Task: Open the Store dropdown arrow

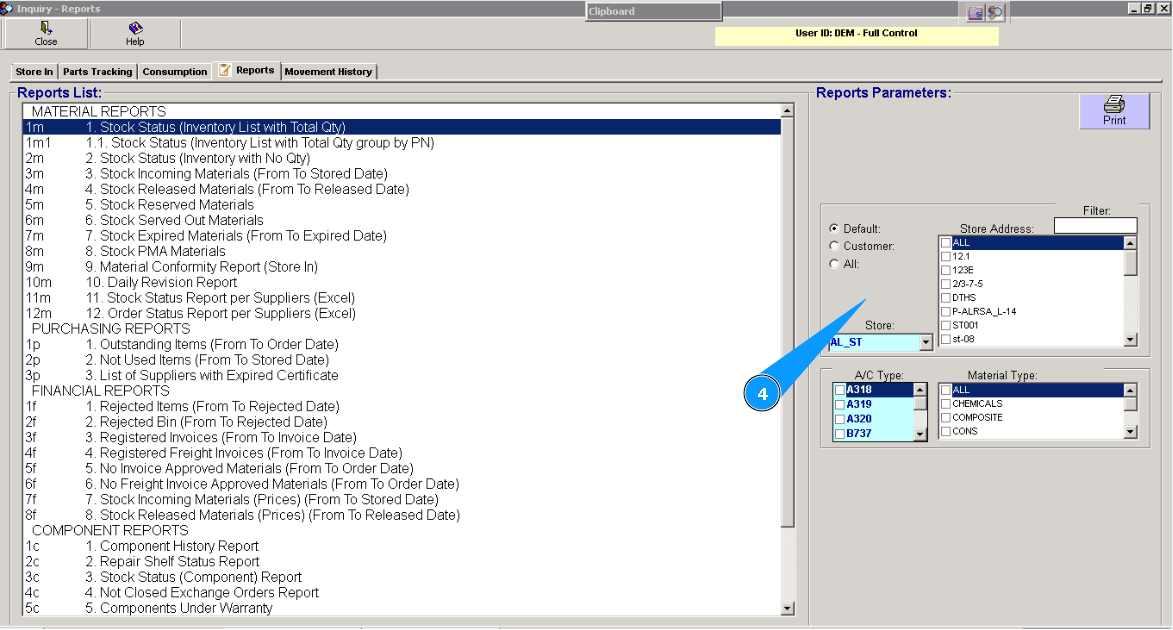Action: point(925,343)
